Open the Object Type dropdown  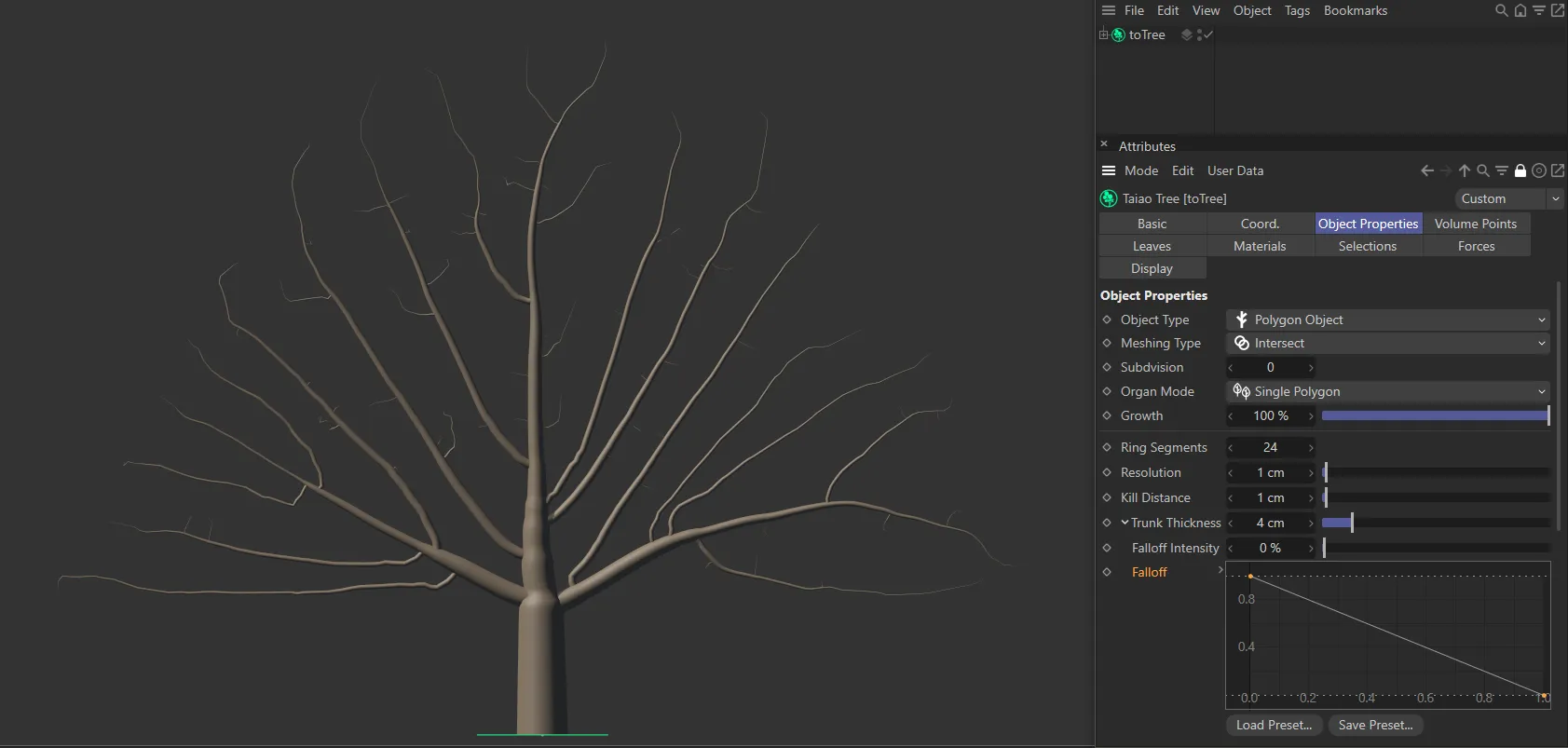[x=1386, y=320]
